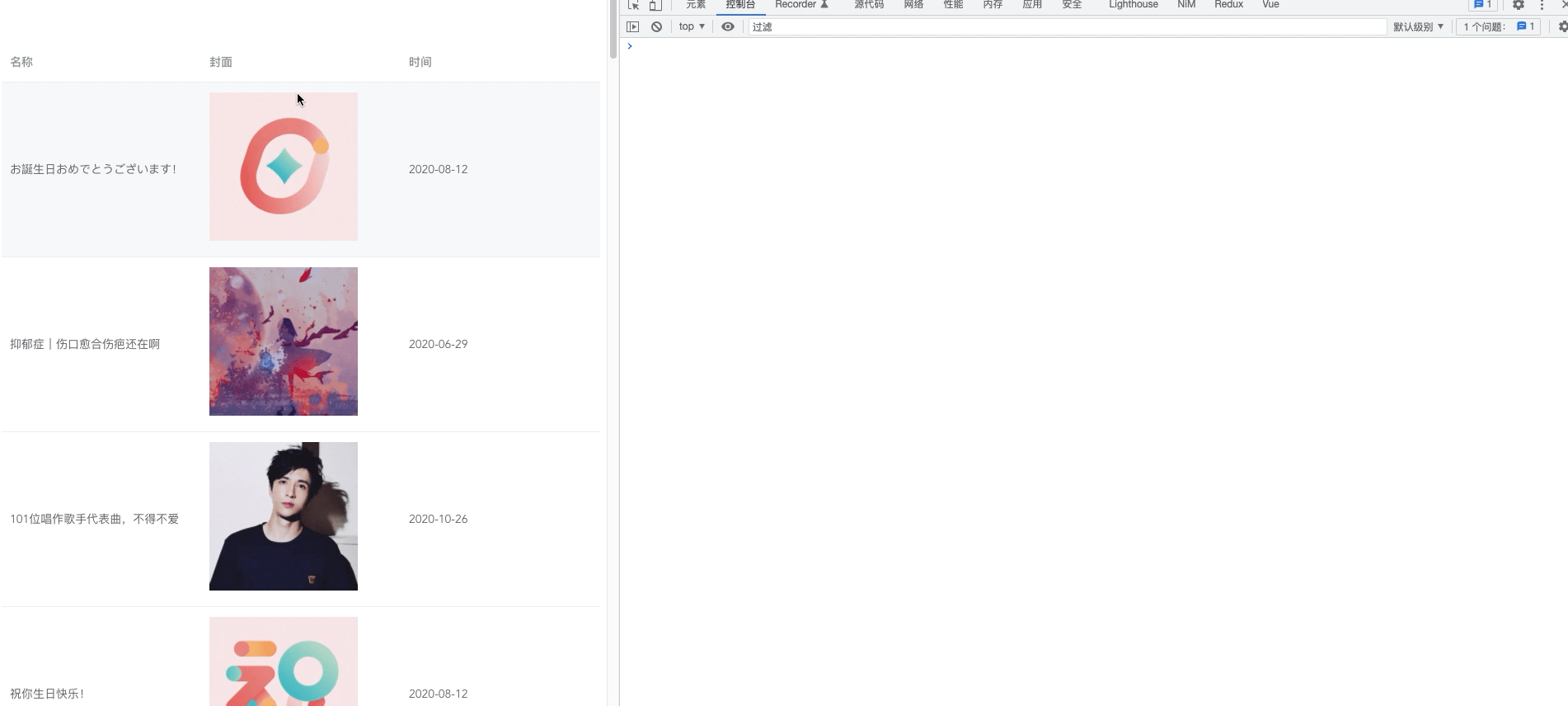Switch to the NiM tab
This screenshot has height=706, width=1568.
[x=1186, y=5]
